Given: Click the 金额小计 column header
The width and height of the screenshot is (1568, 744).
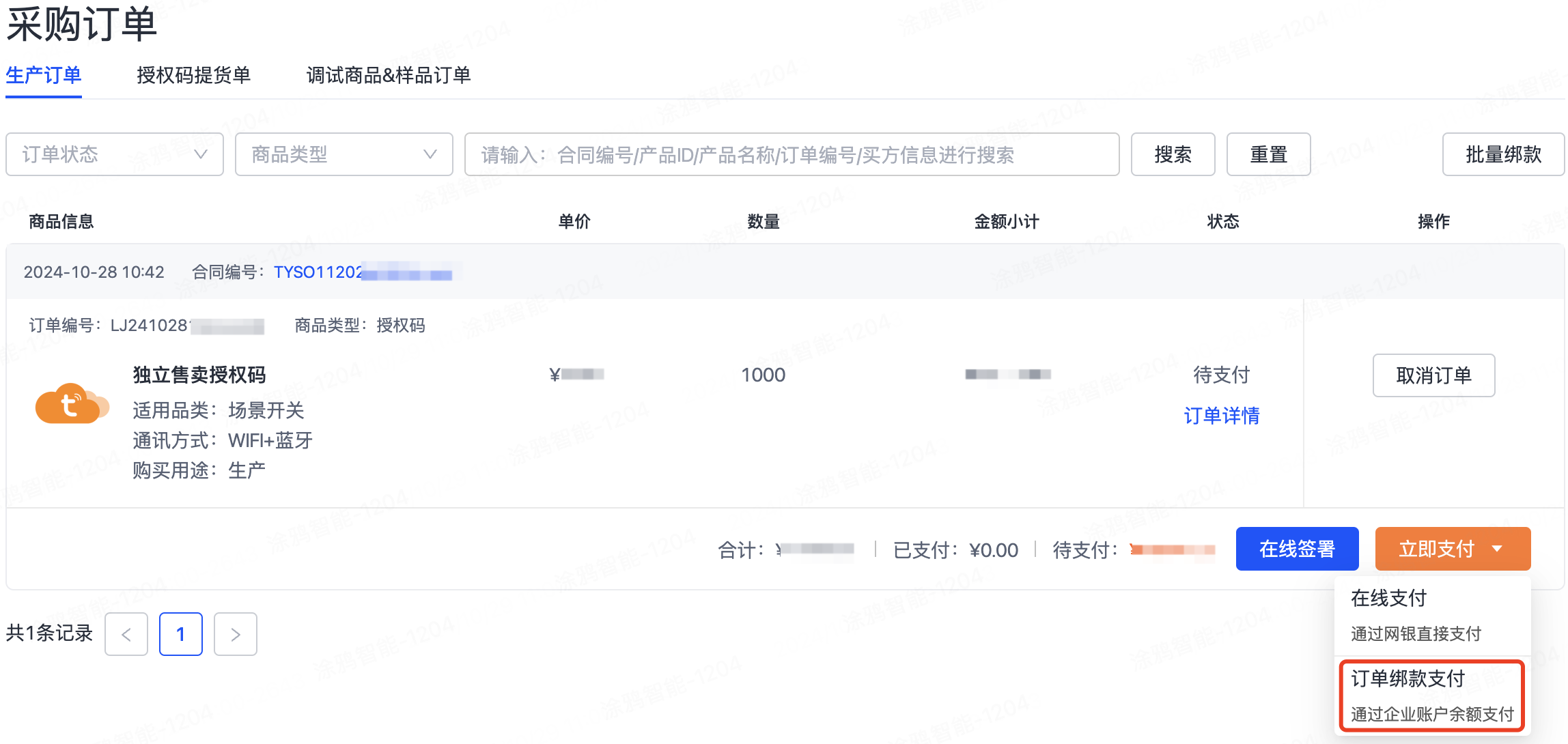Looking at the screenshot, I should pyautogui.click(x=1007, y=221).
